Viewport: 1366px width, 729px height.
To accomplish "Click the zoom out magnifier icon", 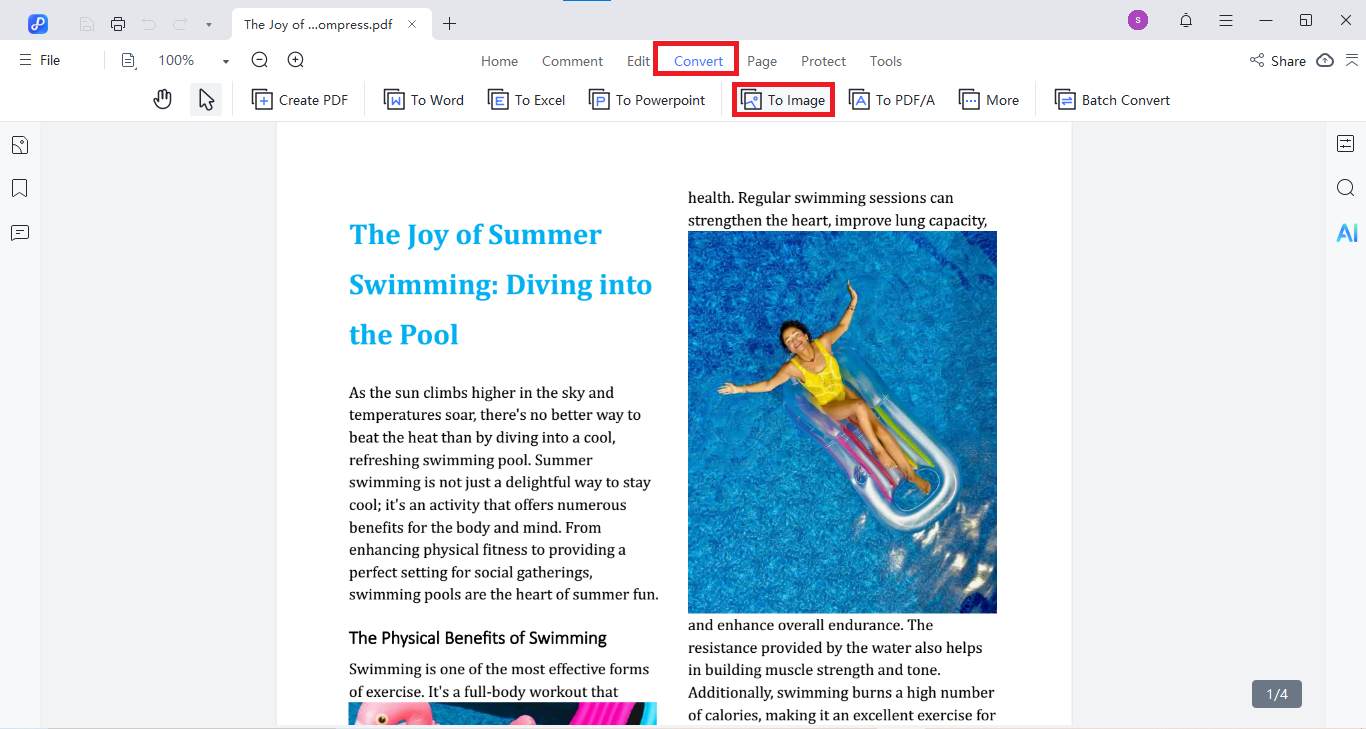I will pos(260,60).
